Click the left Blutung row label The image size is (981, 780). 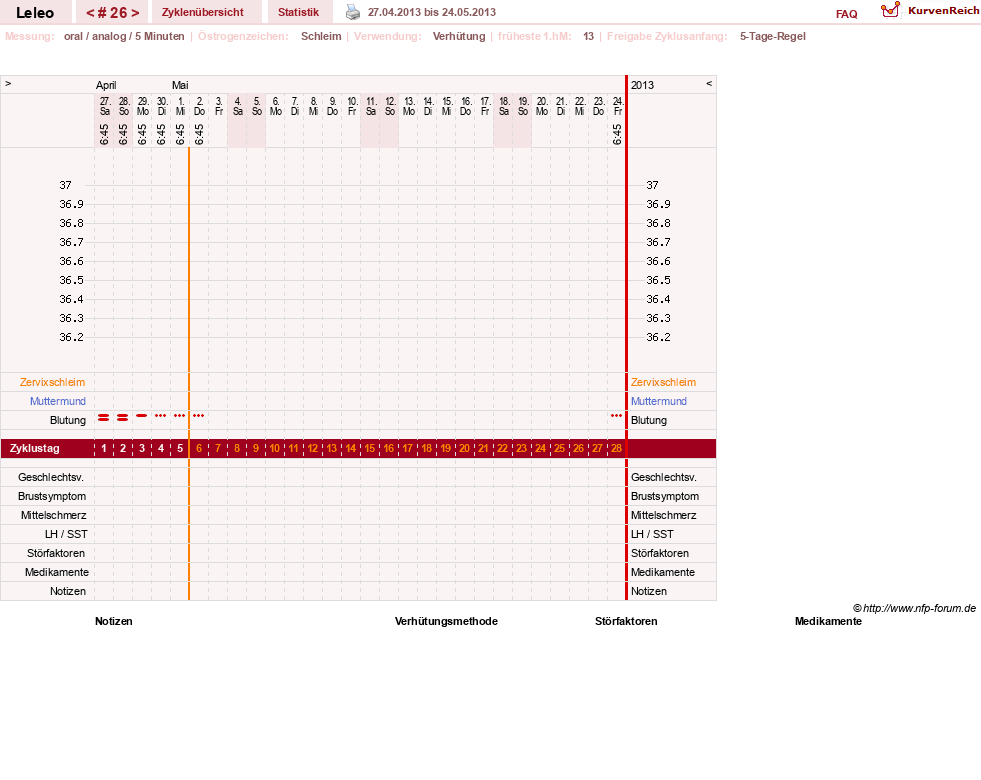[68, 420]
